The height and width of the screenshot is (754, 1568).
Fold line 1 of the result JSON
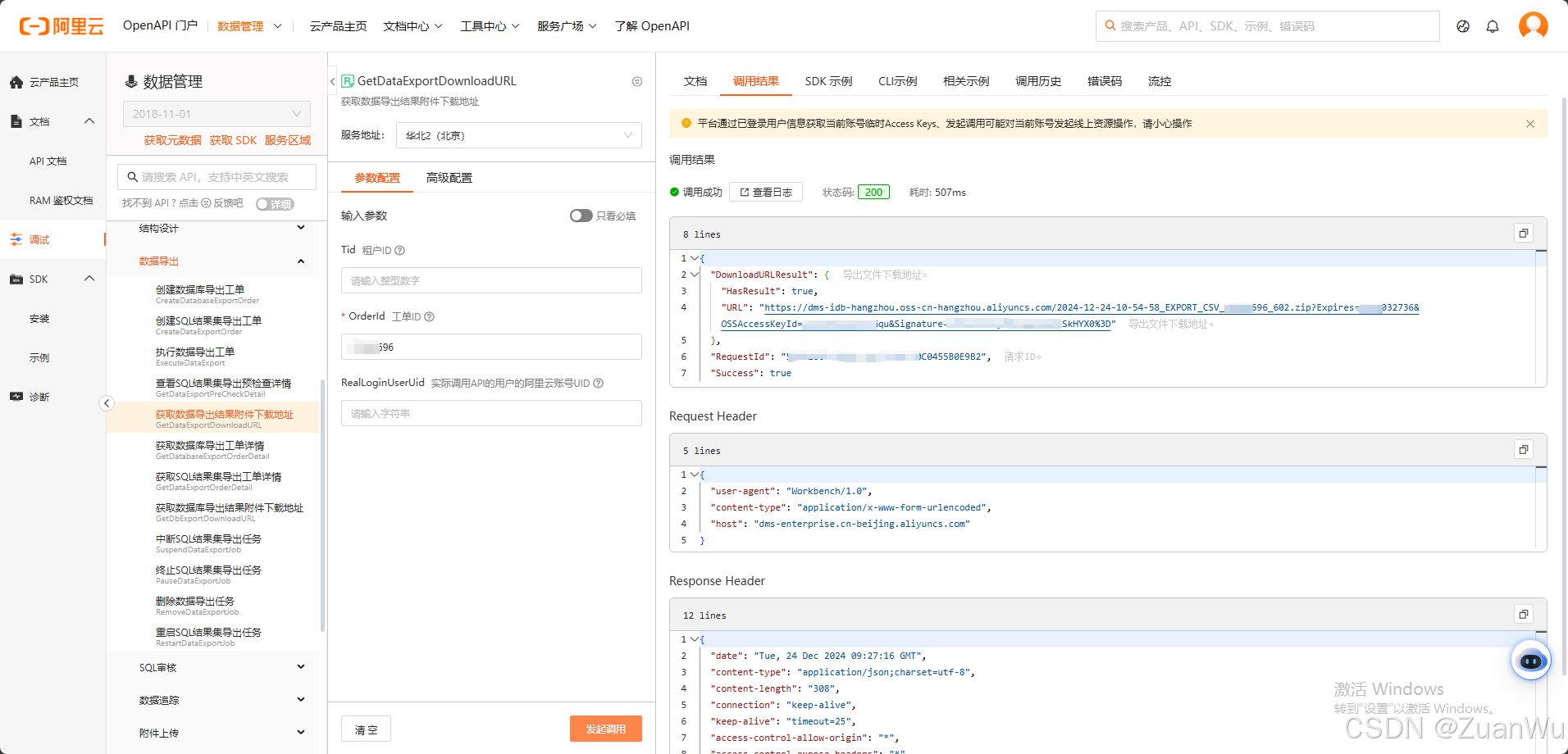pos(695,258)
